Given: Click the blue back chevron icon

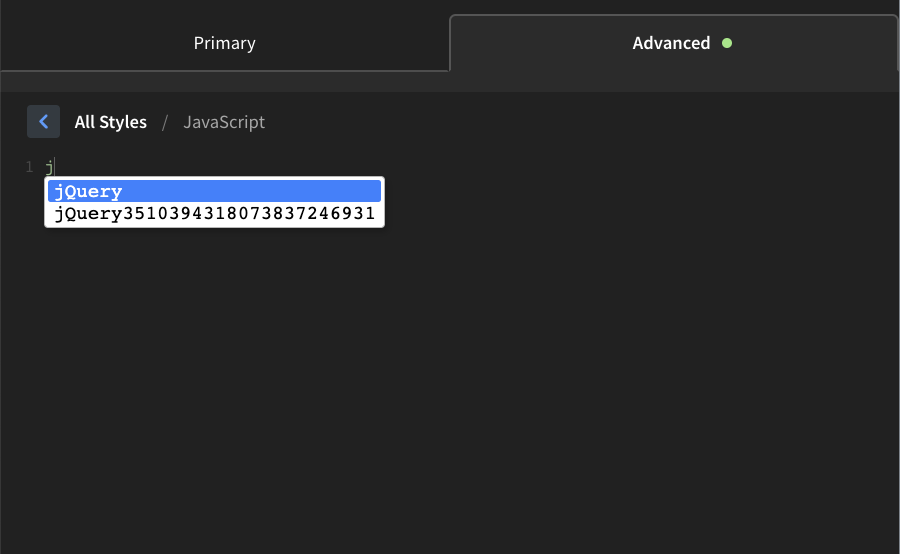Looking at the screenshot, I should tap(43, 122).
